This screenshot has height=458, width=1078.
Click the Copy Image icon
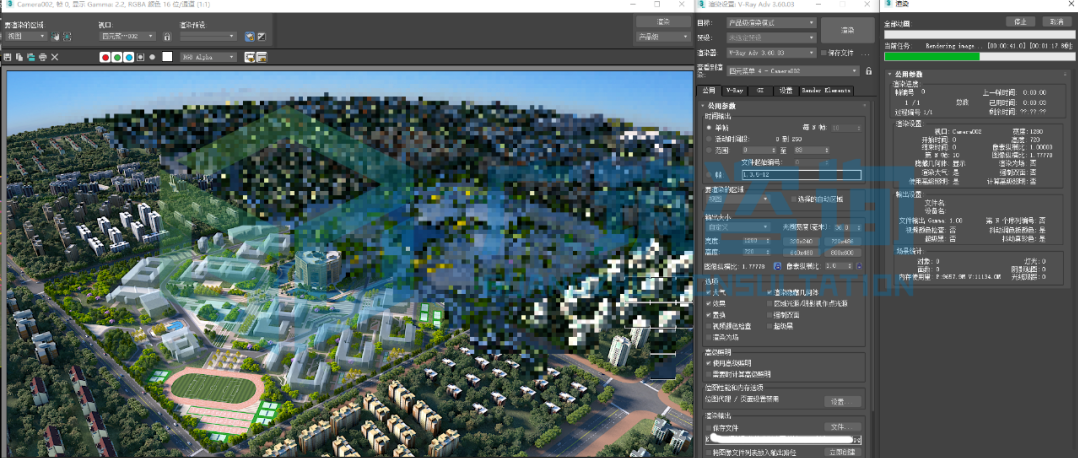(20, 57)
